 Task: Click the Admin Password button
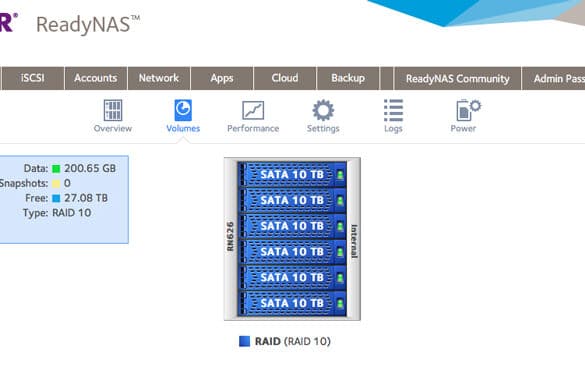(553, 78)
